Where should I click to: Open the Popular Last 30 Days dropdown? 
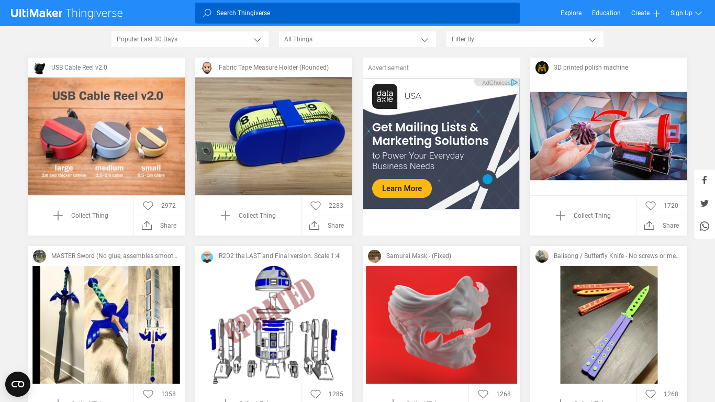(189, 39)
